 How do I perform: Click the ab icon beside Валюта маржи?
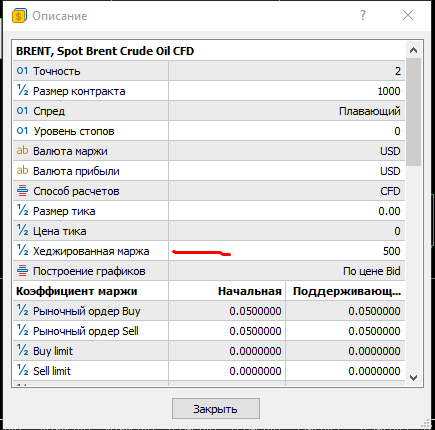pyautogui.click(x=22, y=150)
